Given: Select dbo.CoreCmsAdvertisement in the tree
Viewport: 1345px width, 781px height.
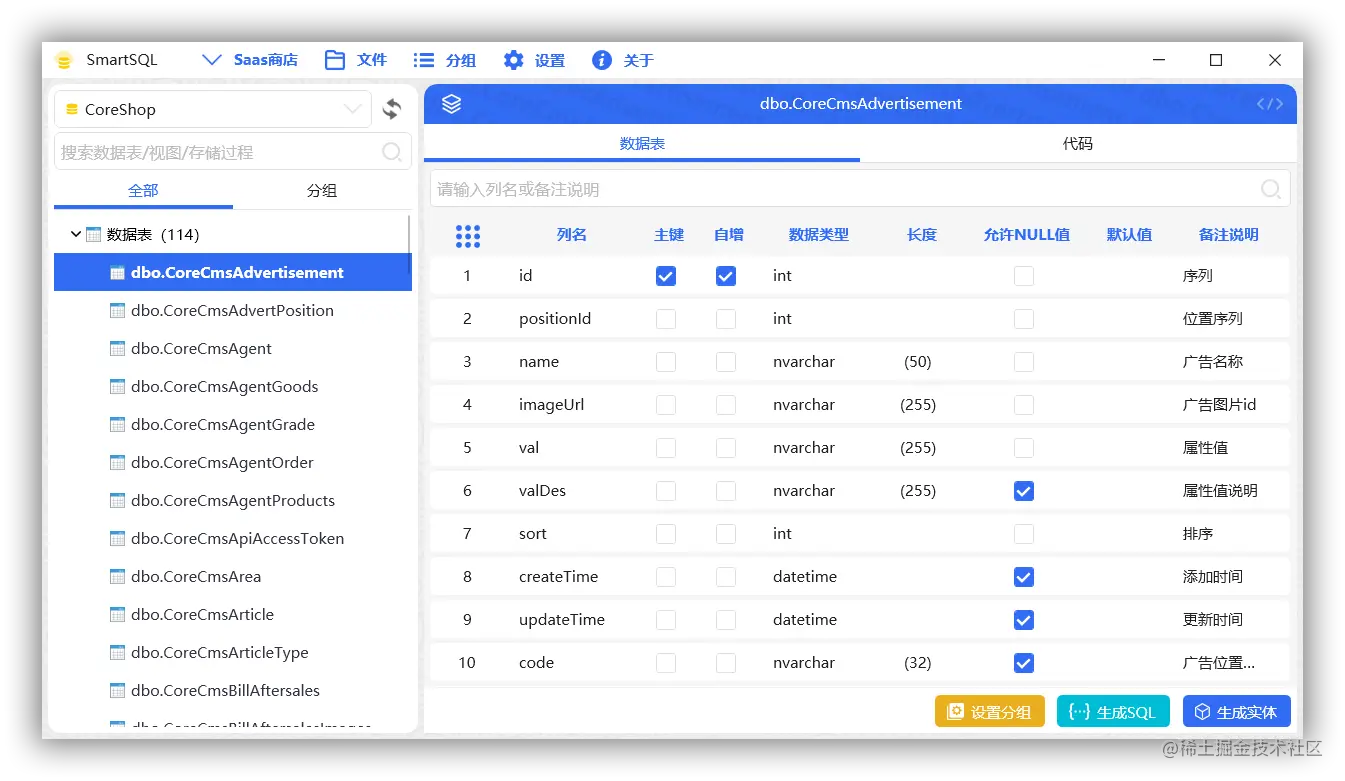Looking at the screenshot, I should coord(232,272).
